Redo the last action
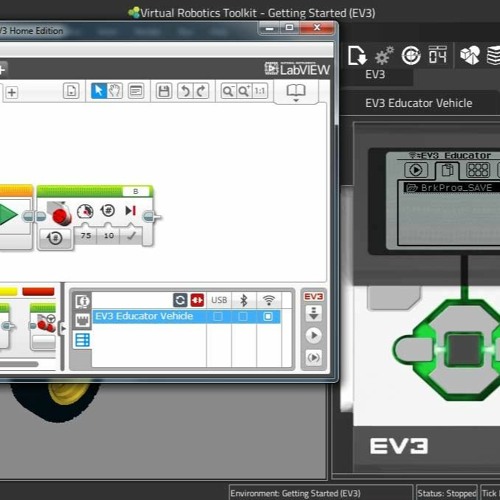The width and height of the screenshot is (500, 500). click(x=201, y=91)
